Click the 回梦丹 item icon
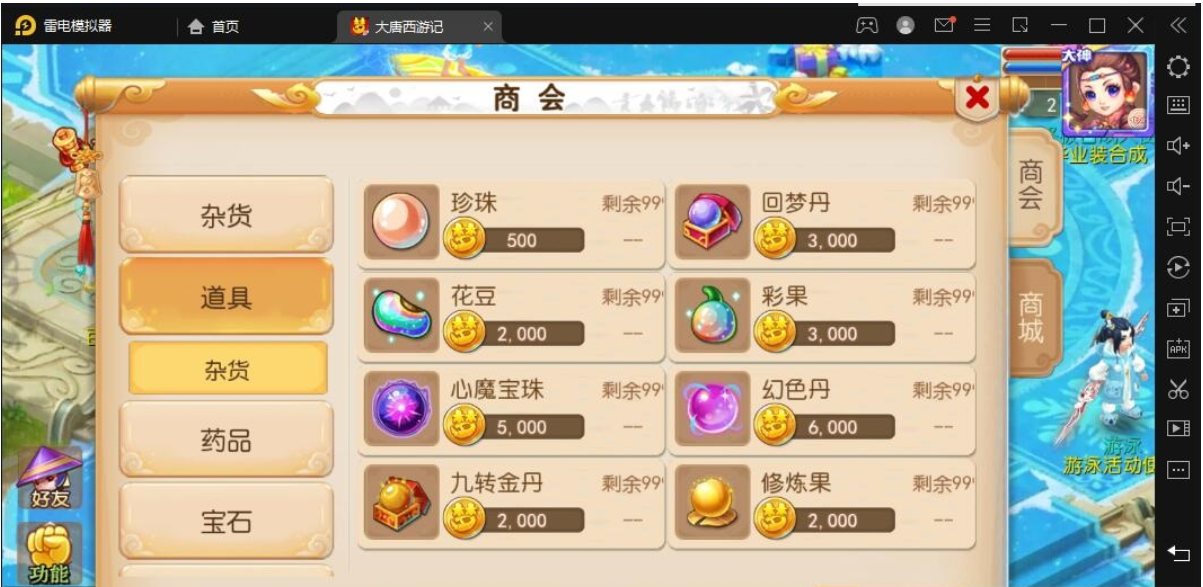 tap(712, 222)
